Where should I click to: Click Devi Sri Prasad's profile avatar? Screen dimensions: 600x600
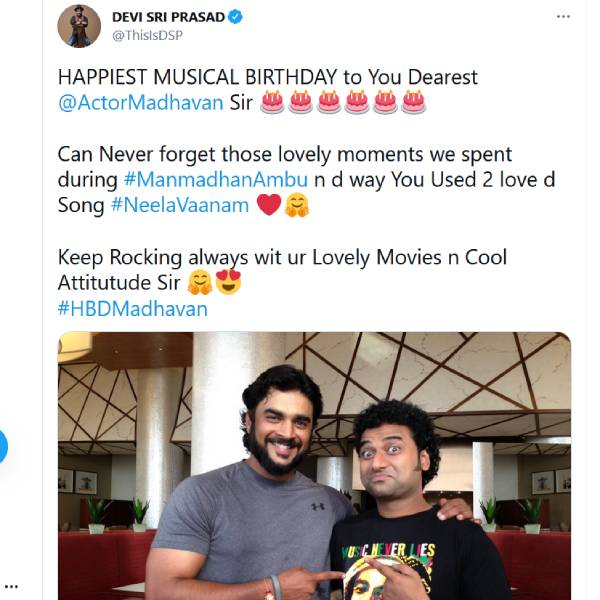79,26
